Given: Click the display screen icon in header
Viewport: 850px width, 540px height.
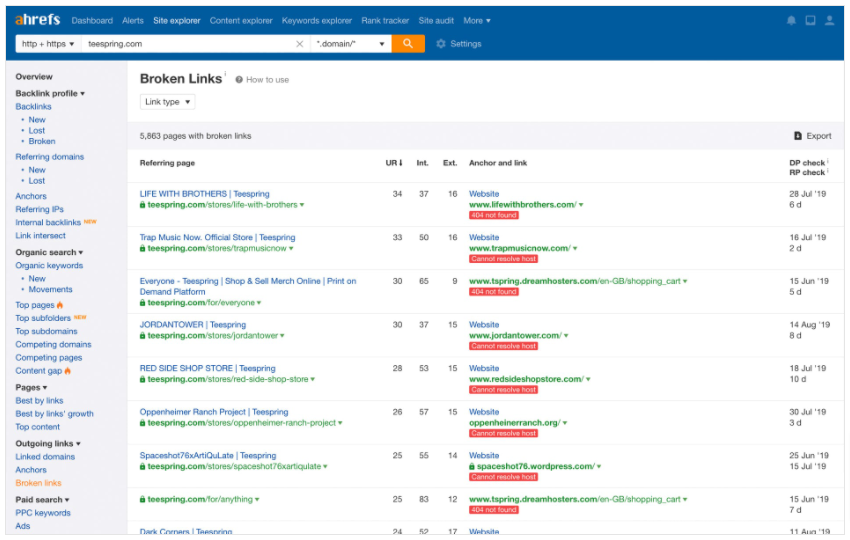Looking at the screenshot, I should tap(810, 21).
